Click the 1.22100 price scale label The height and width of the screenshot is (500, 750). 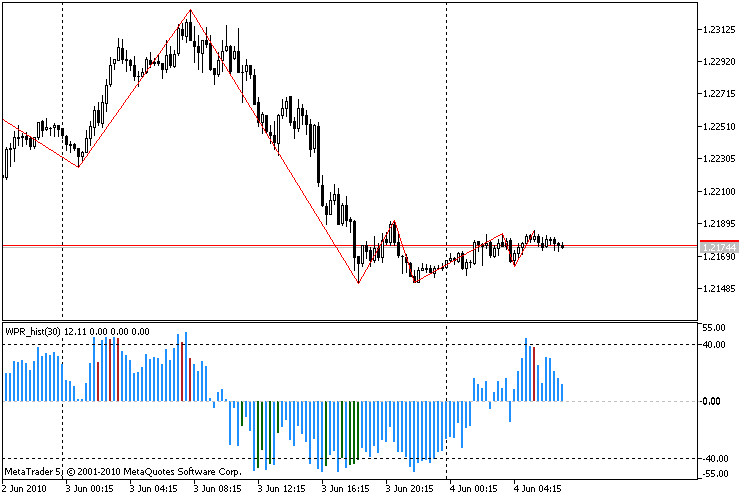tap(719, 191)
